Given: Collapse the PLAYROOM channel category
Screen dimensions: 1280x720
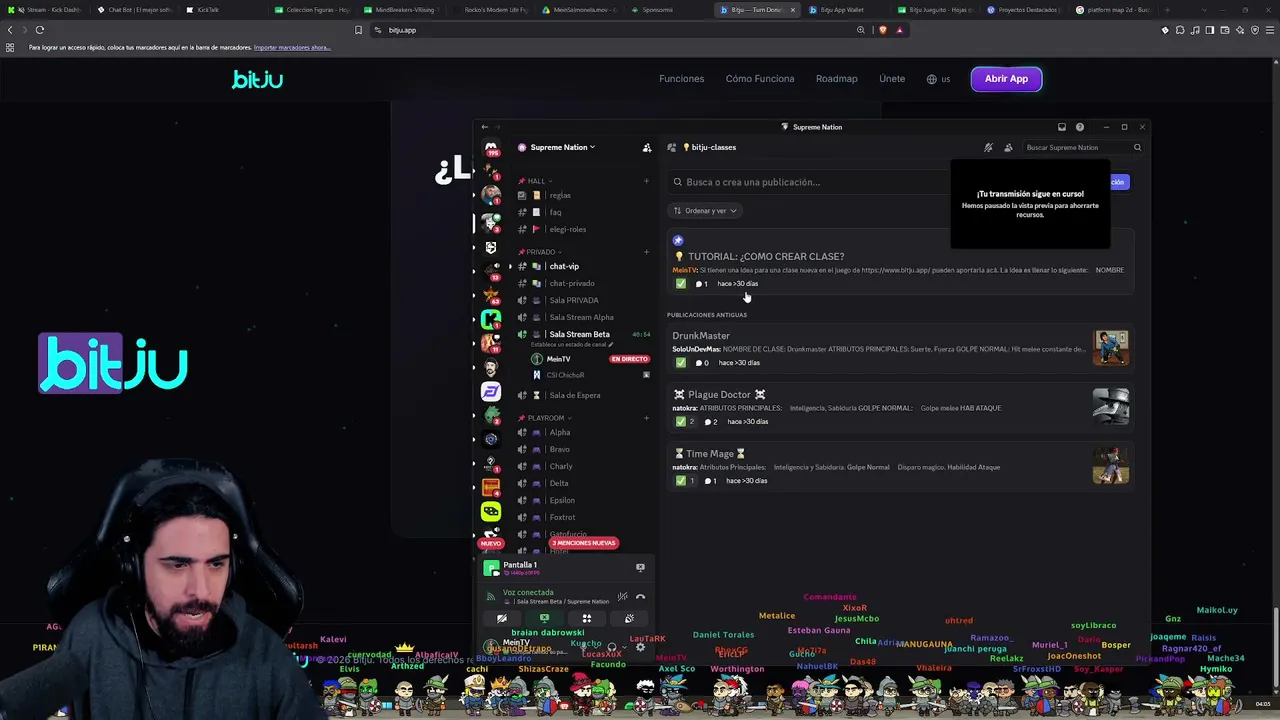Looking at the screenshot, I should (545, 418).
